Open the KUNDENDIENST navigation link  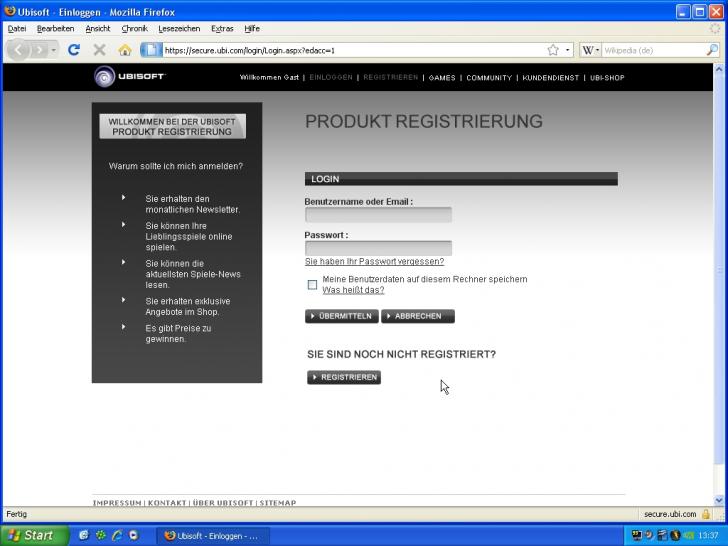(551, 78)
